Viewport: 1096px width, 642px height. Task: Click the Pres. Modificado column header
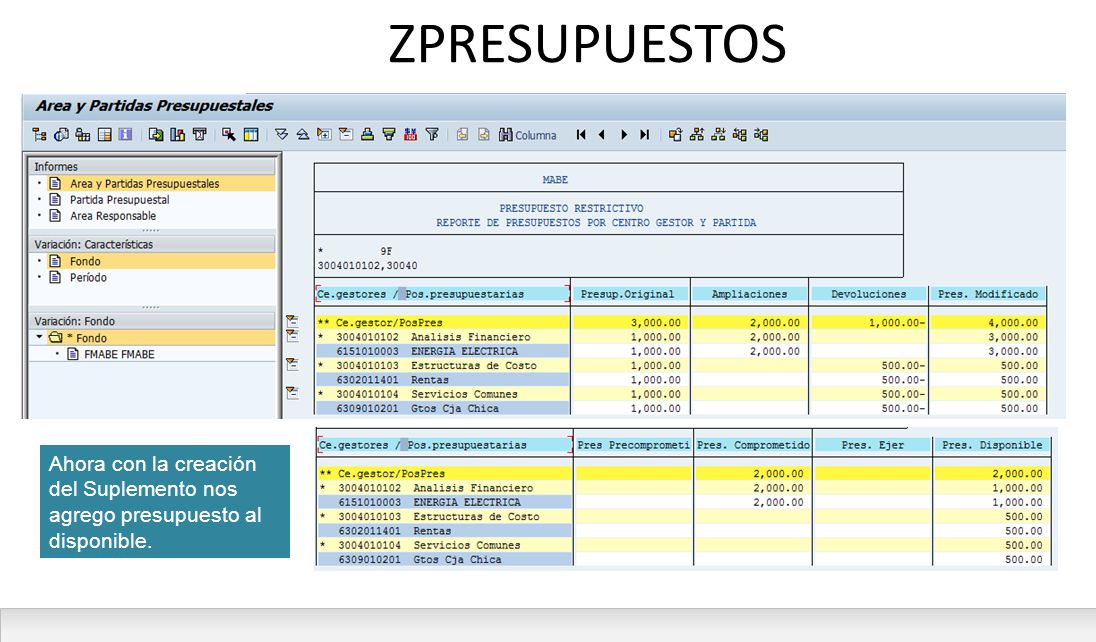tap(988, 294)
